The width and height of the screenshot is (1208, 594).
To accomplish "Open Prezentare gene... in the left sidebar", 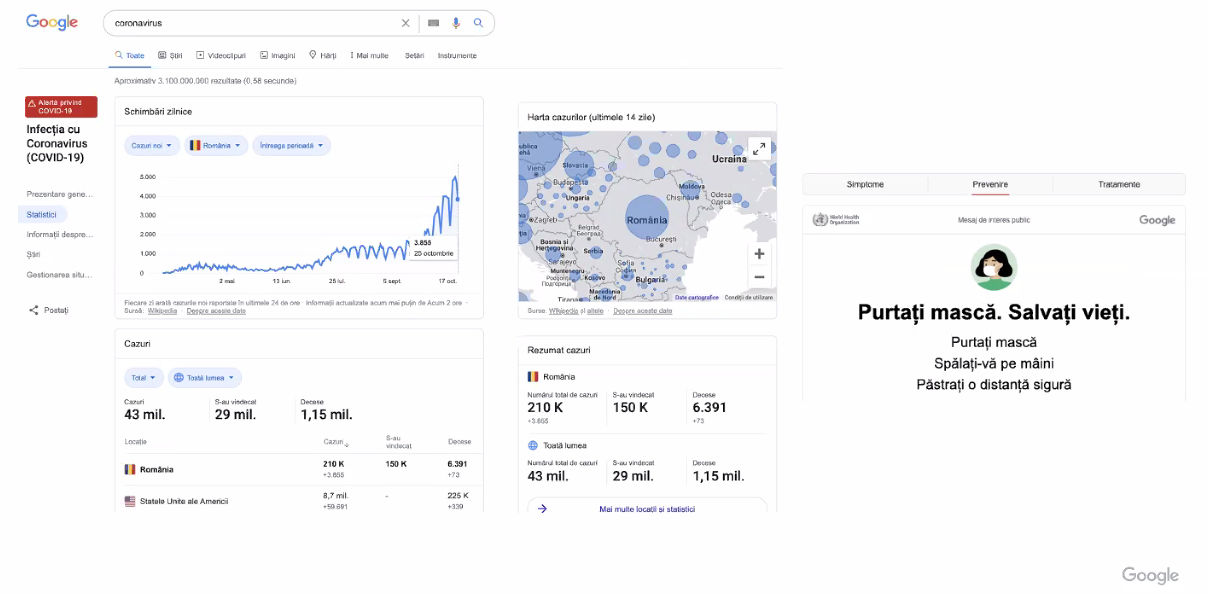I will [x=60, y=194].
